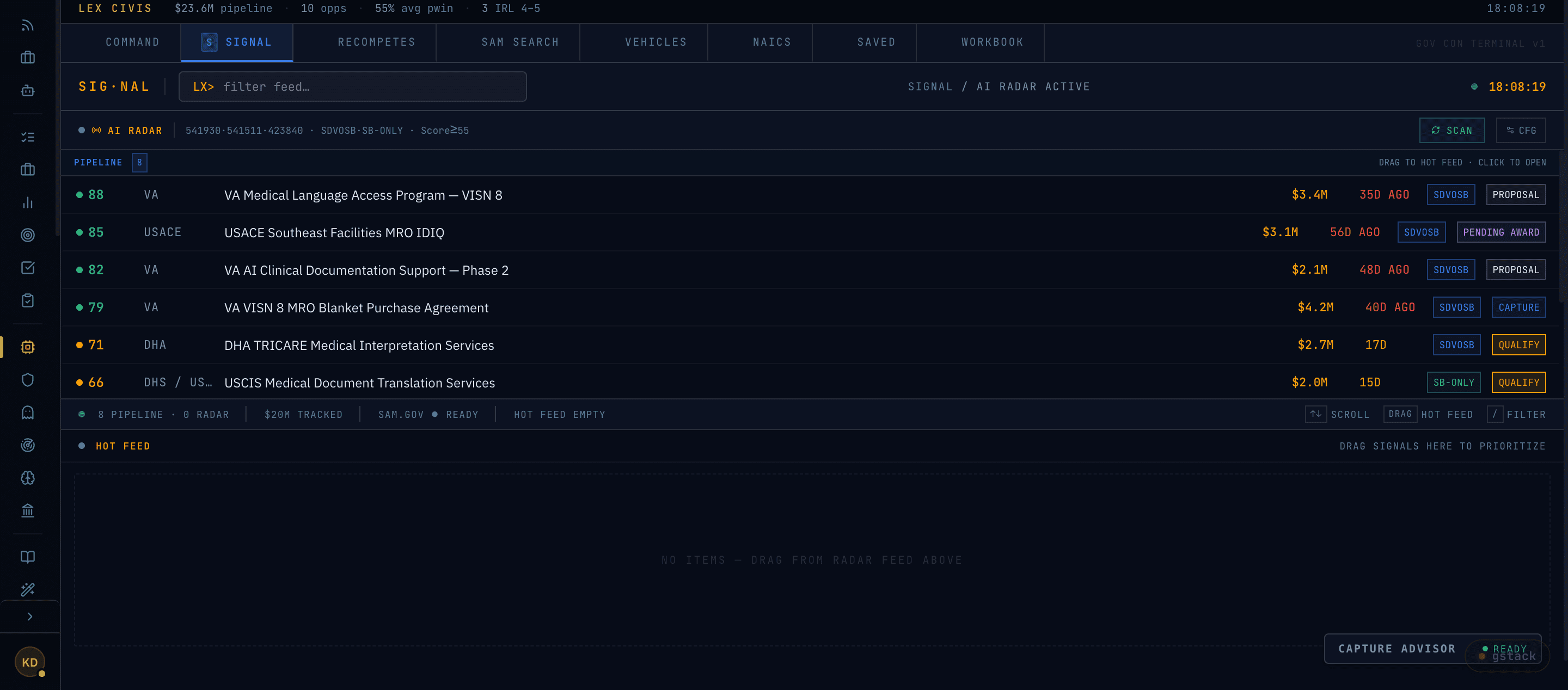Open the ghost sidebar icon

(x=27, y=412)
